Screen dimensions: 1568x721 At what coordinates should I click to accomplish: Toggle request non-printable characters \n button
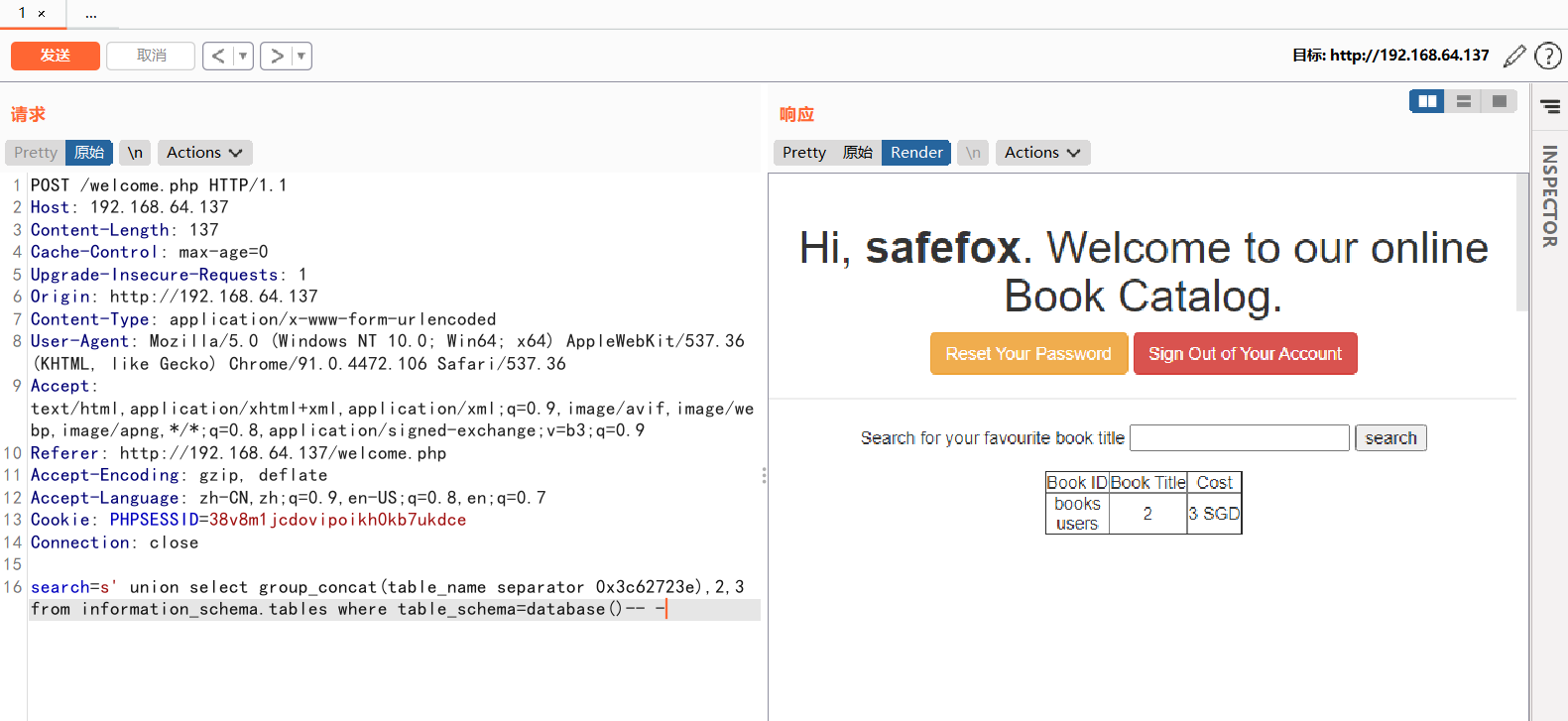click(135, 153)
